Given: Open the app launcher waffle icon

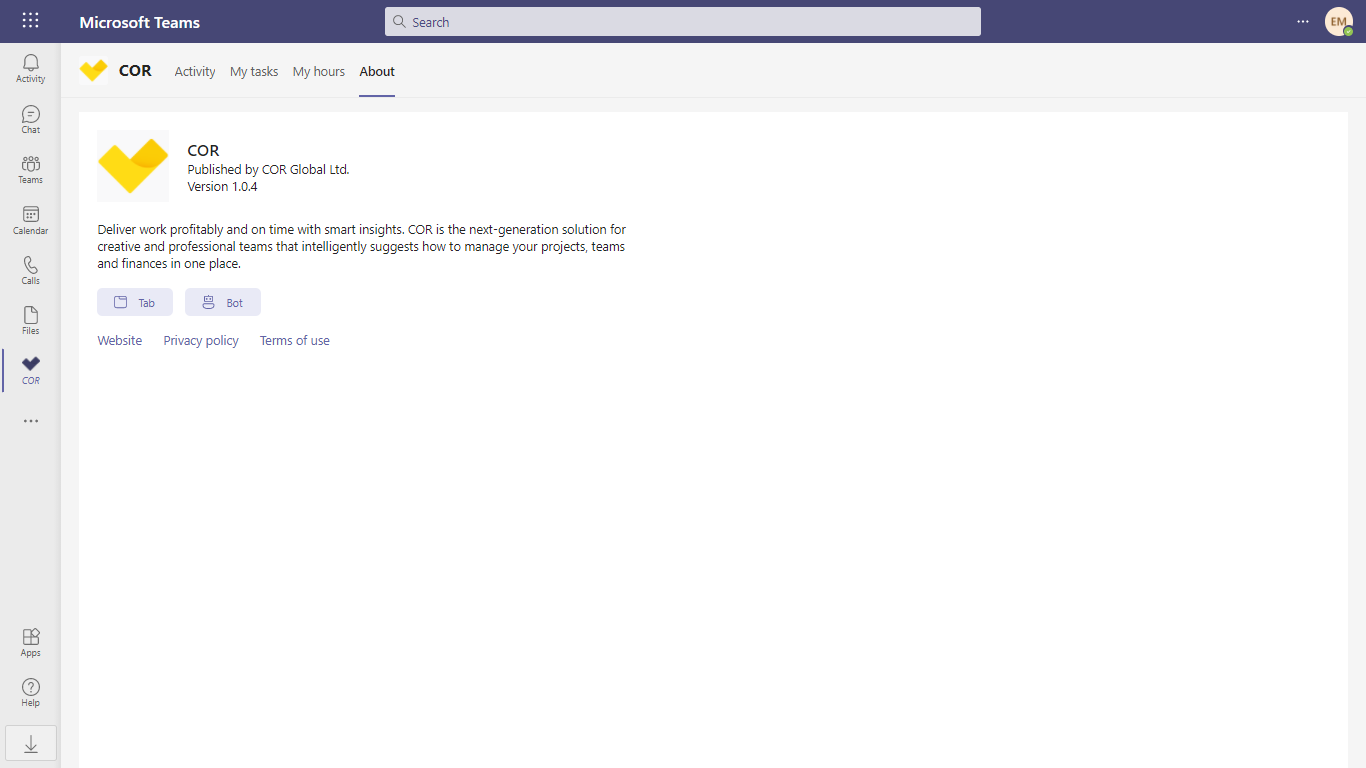Looking at the screenshot, I should [31, 21].
